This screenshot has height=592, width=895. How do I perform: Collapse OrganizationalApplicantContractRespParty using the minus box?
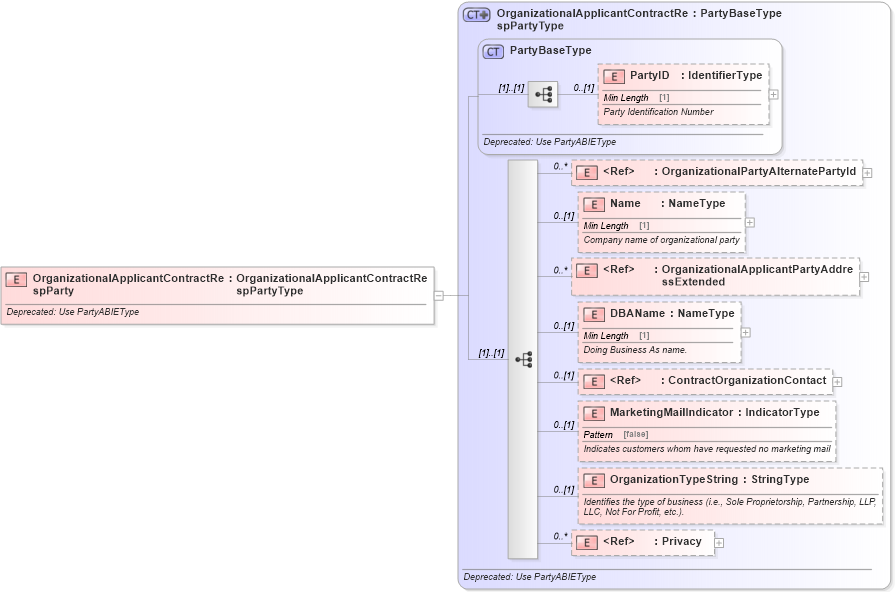(438, 294)
